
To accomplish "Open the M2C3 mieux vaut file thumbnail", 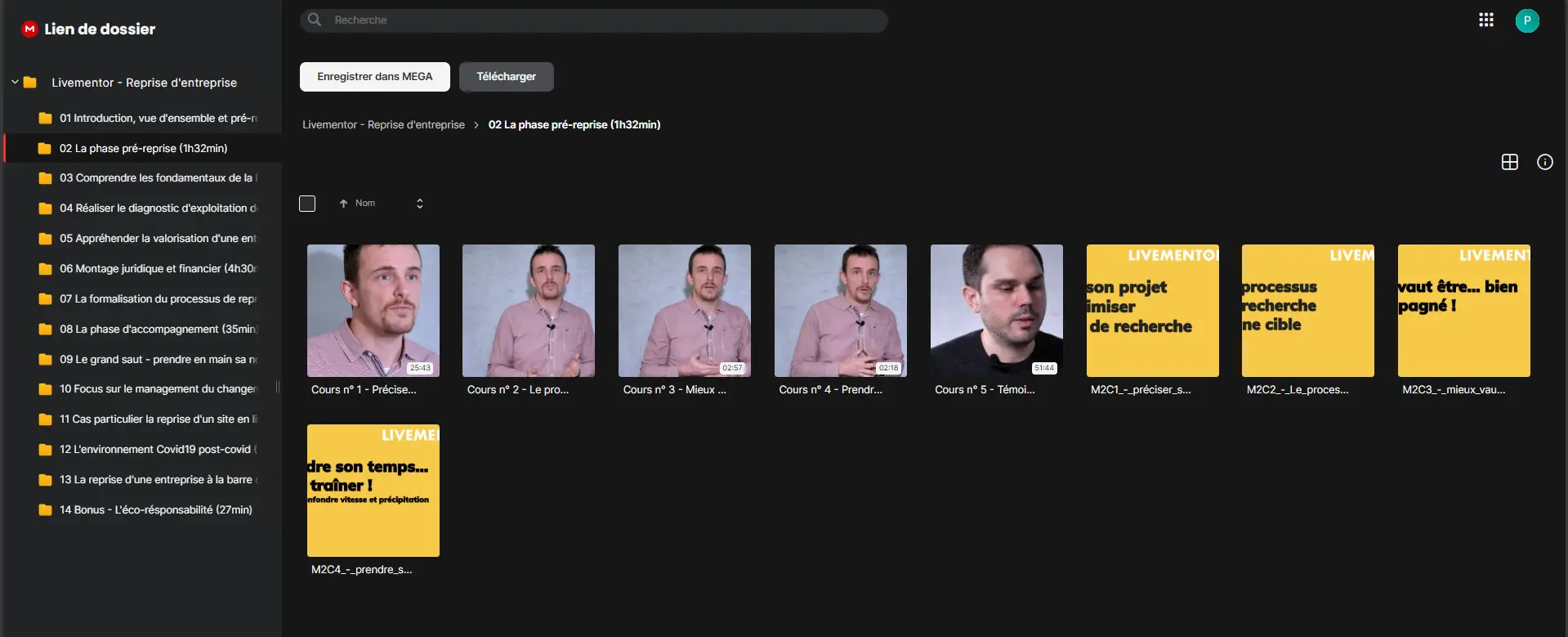I will (1464, 311).
